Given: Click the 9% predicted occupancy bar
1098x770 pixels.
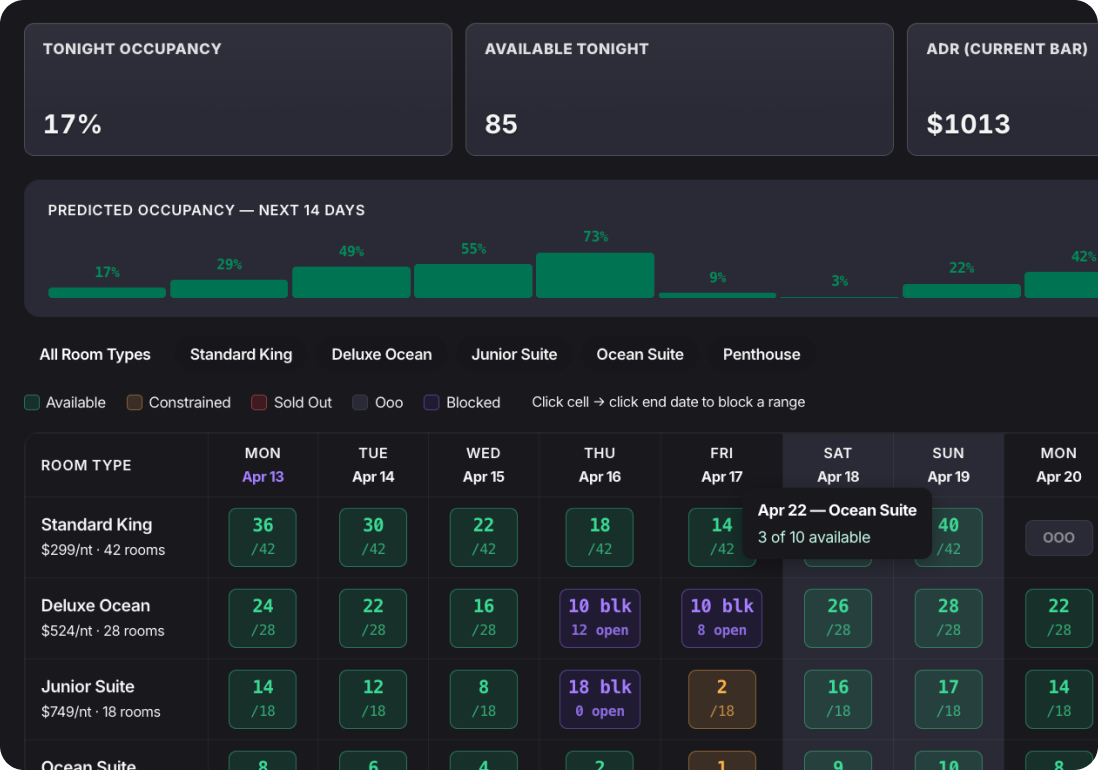Looking at the screenshot, I should (717, 295).
